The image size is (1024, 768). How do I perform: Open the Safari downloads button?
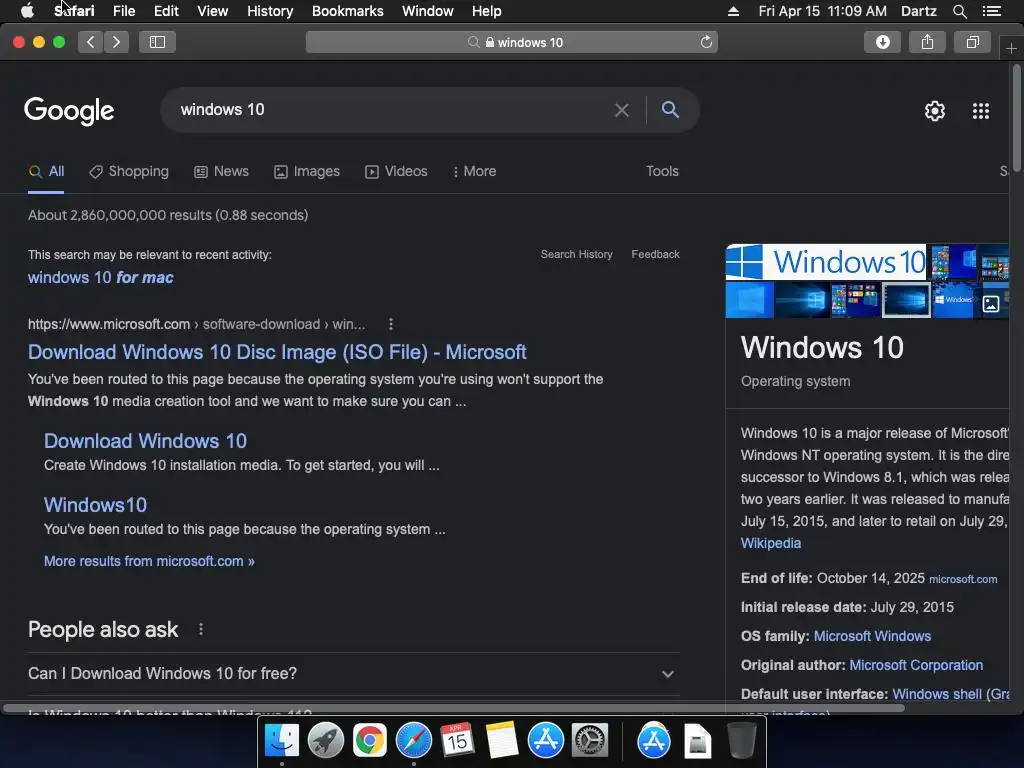point(882,42)
